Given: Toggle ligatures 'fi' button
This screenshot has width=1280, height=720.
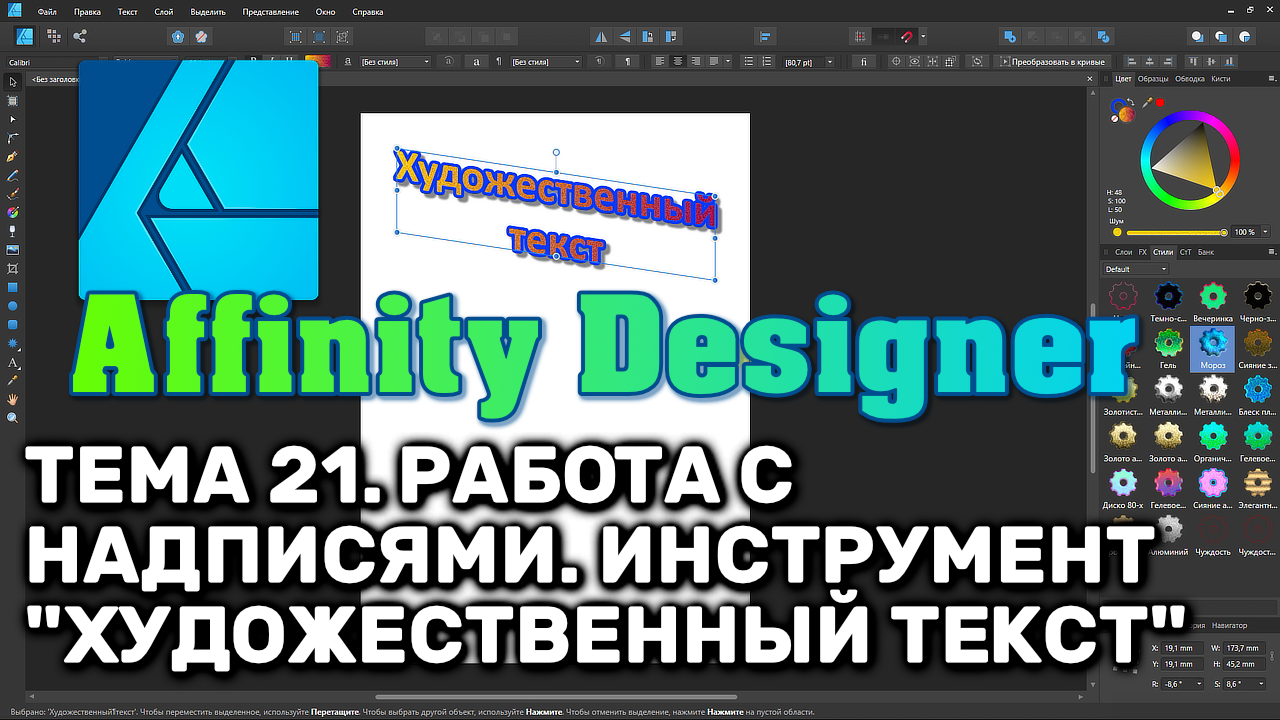Looking at the screenshot, I should (x=863, y=61).
